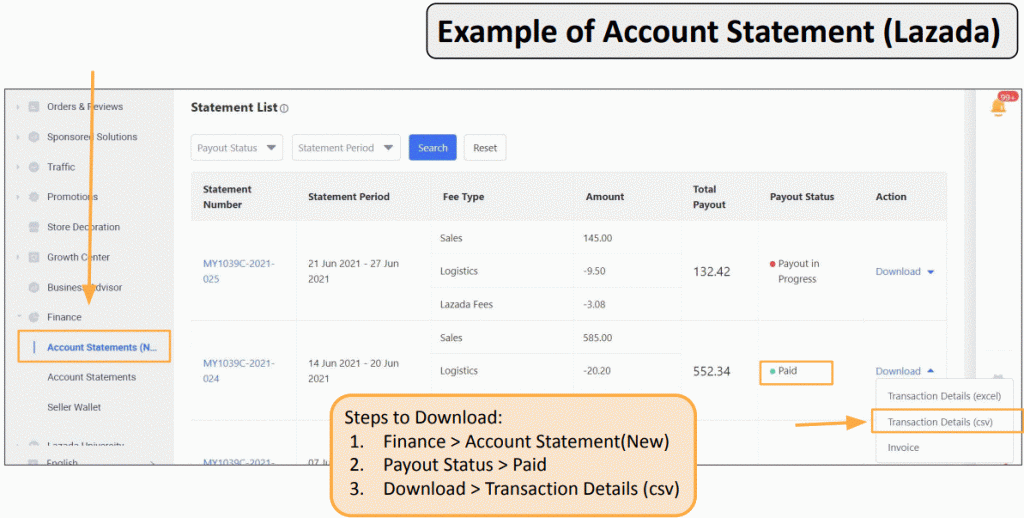Open Seller Wallet in the sidebar
Image resolution: width=1024 pixels, height=518 pixels.
74,407
